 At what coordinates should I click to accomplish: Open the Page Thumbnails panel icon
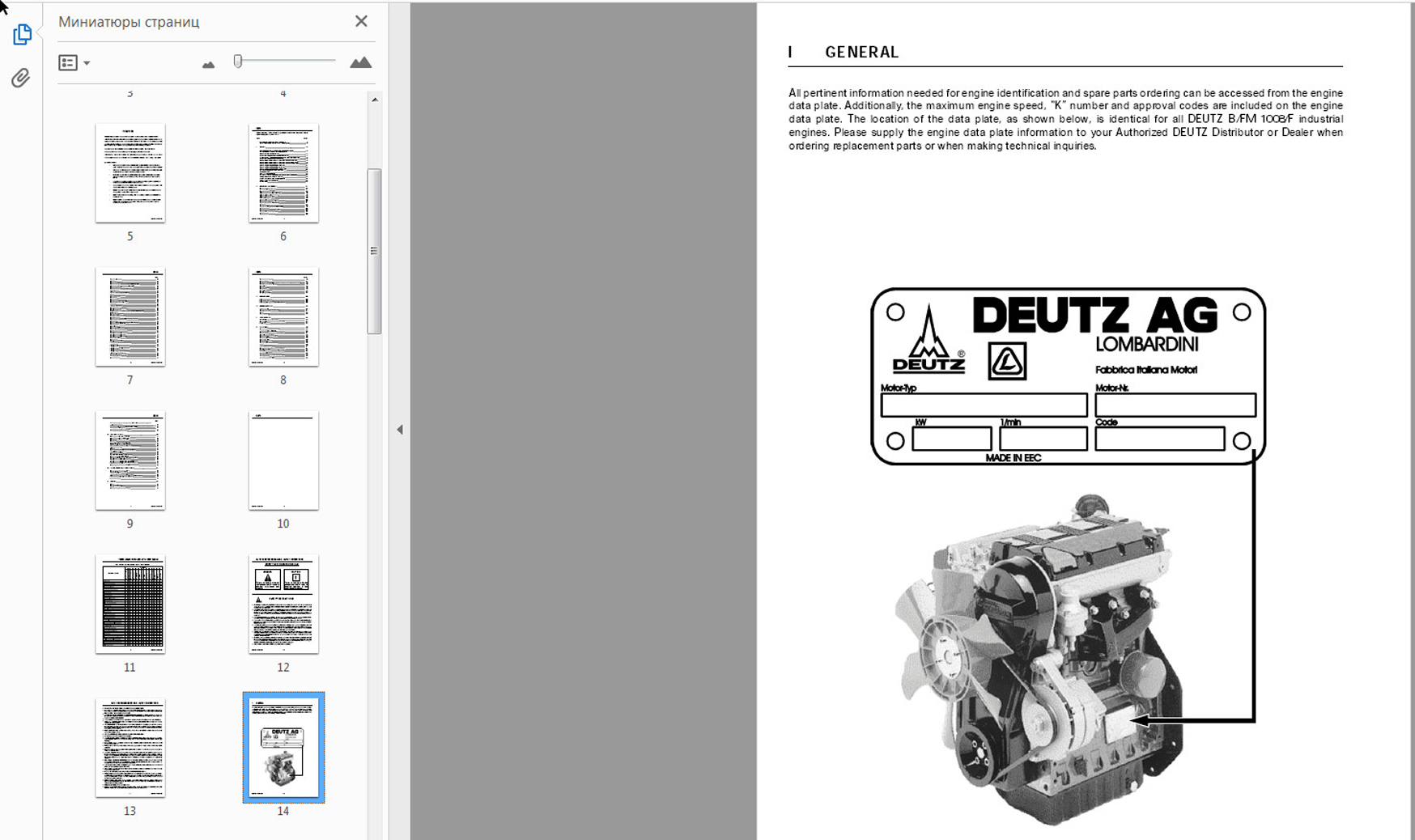pos(22,34)
